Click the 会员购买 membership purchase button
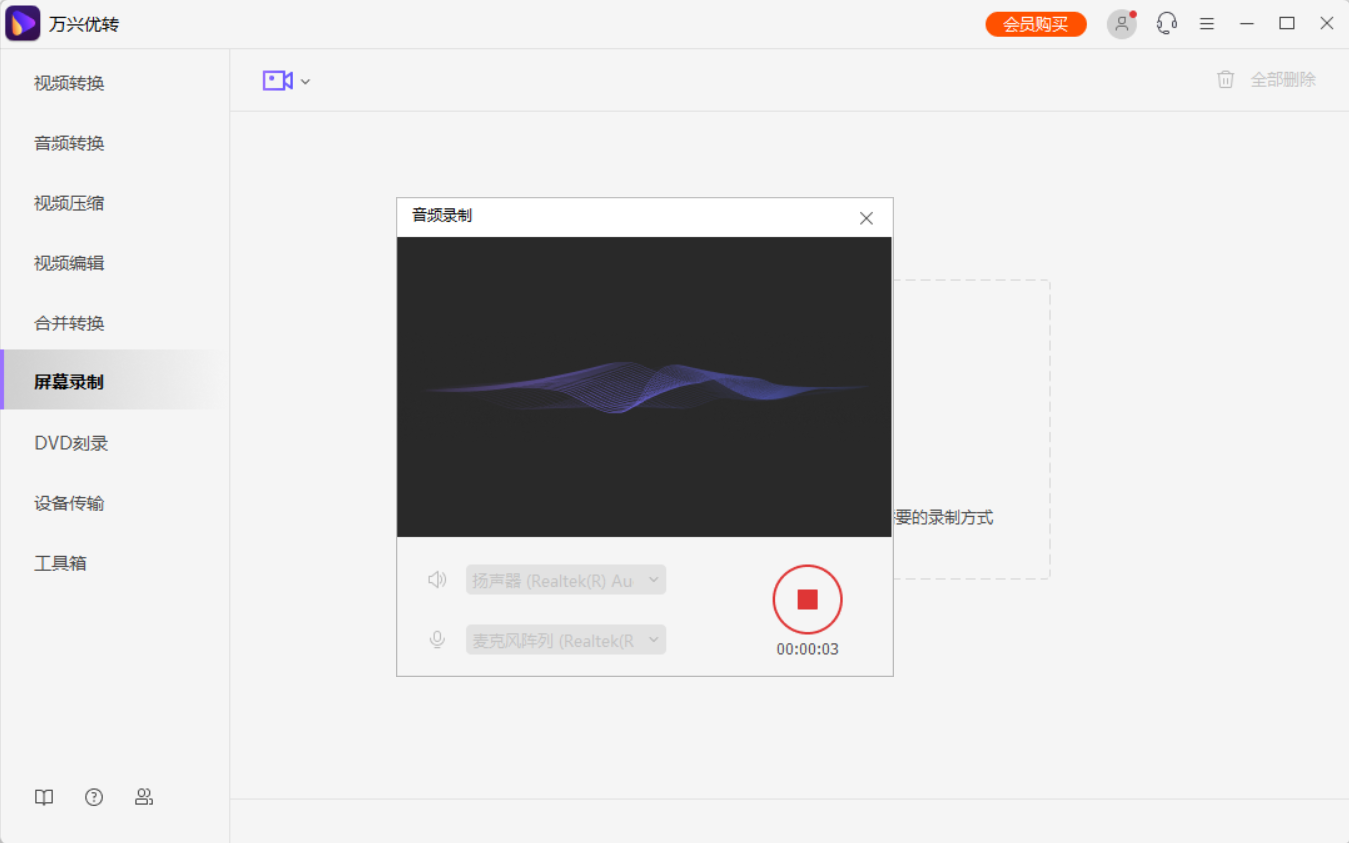Viewport: 1349px width, 843px height. 1035,22
